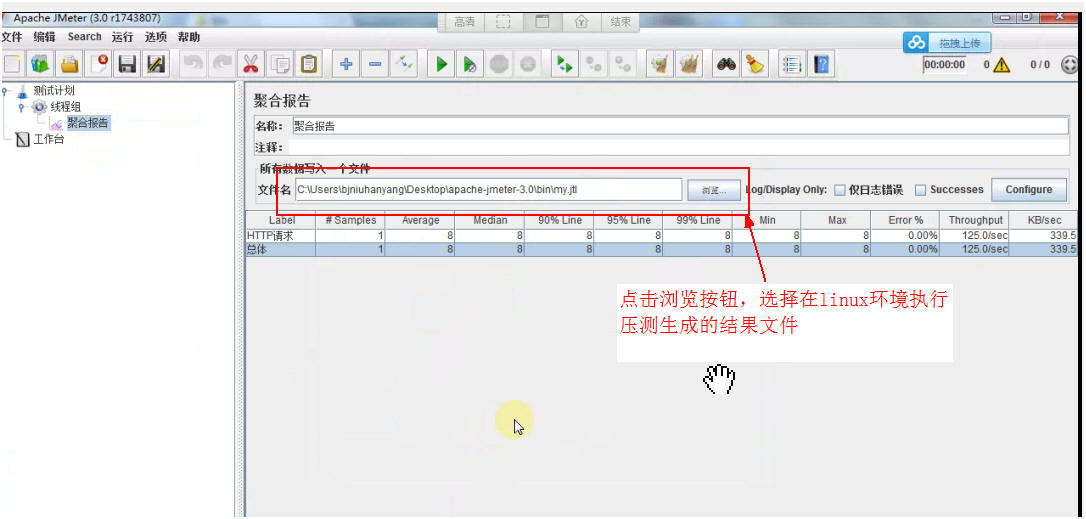This screenshot has width=1086, height=519.
Task: Click the 总体 total row label
Action: [281, 249]
